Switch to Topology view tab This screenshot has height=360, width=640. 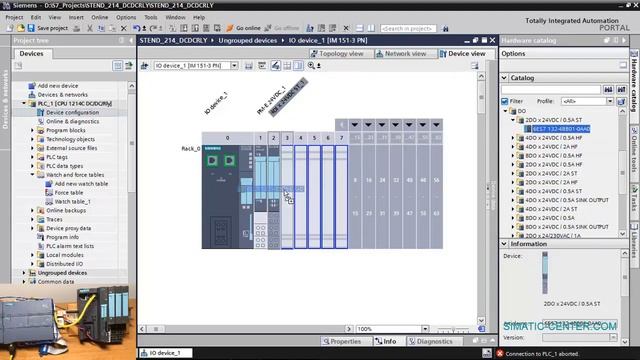pos(341,53)
